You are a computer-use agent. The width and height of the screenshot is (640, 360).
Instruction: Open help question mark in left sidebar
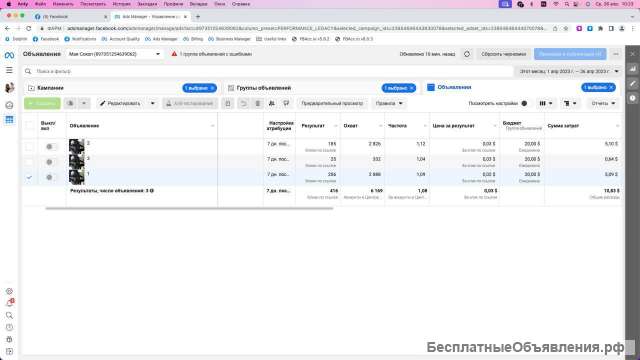tap(9, 327)
